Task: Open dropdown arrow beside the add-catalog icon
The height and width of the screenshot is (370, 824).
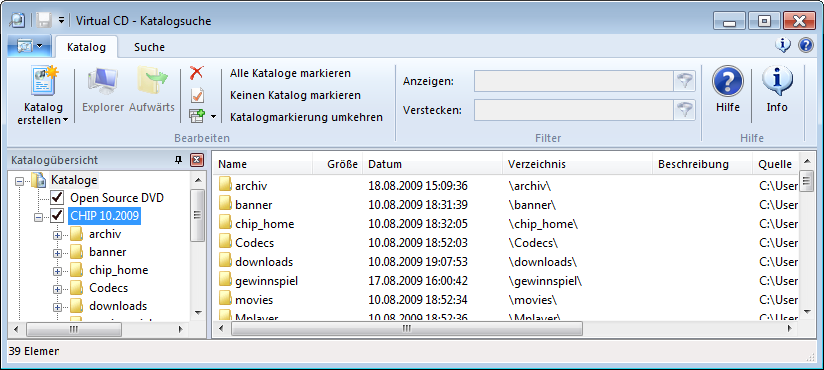Action: (x=213, y=117)
